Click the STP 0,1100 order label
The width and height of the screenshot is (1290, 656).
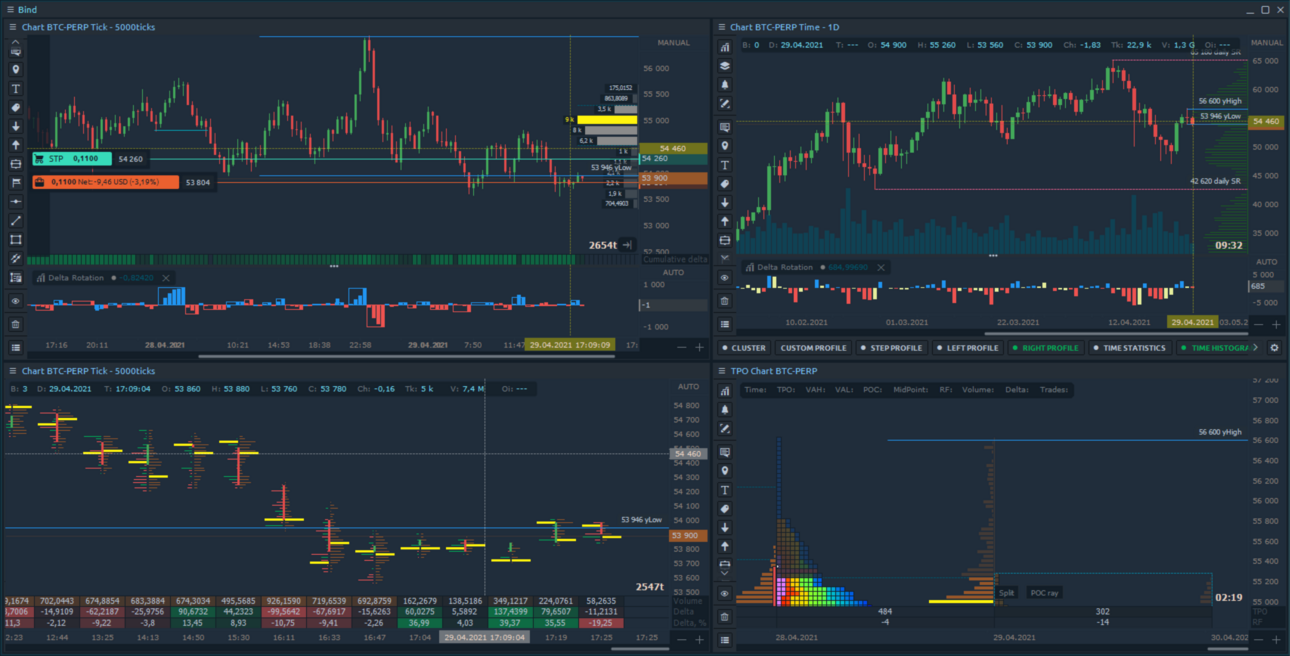pyautogui.click(x=72, y=158)
